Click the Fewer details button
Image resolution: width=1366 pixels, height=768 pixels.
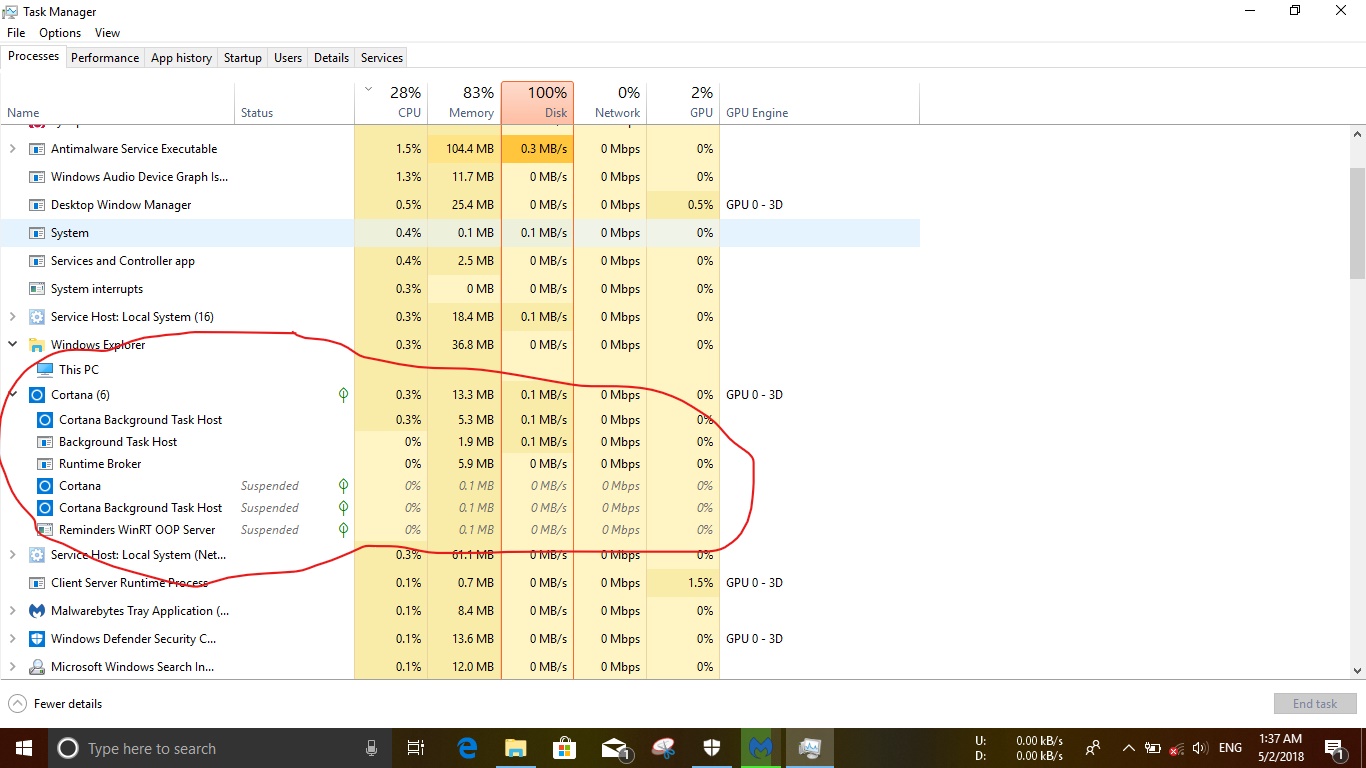[55, 704]
